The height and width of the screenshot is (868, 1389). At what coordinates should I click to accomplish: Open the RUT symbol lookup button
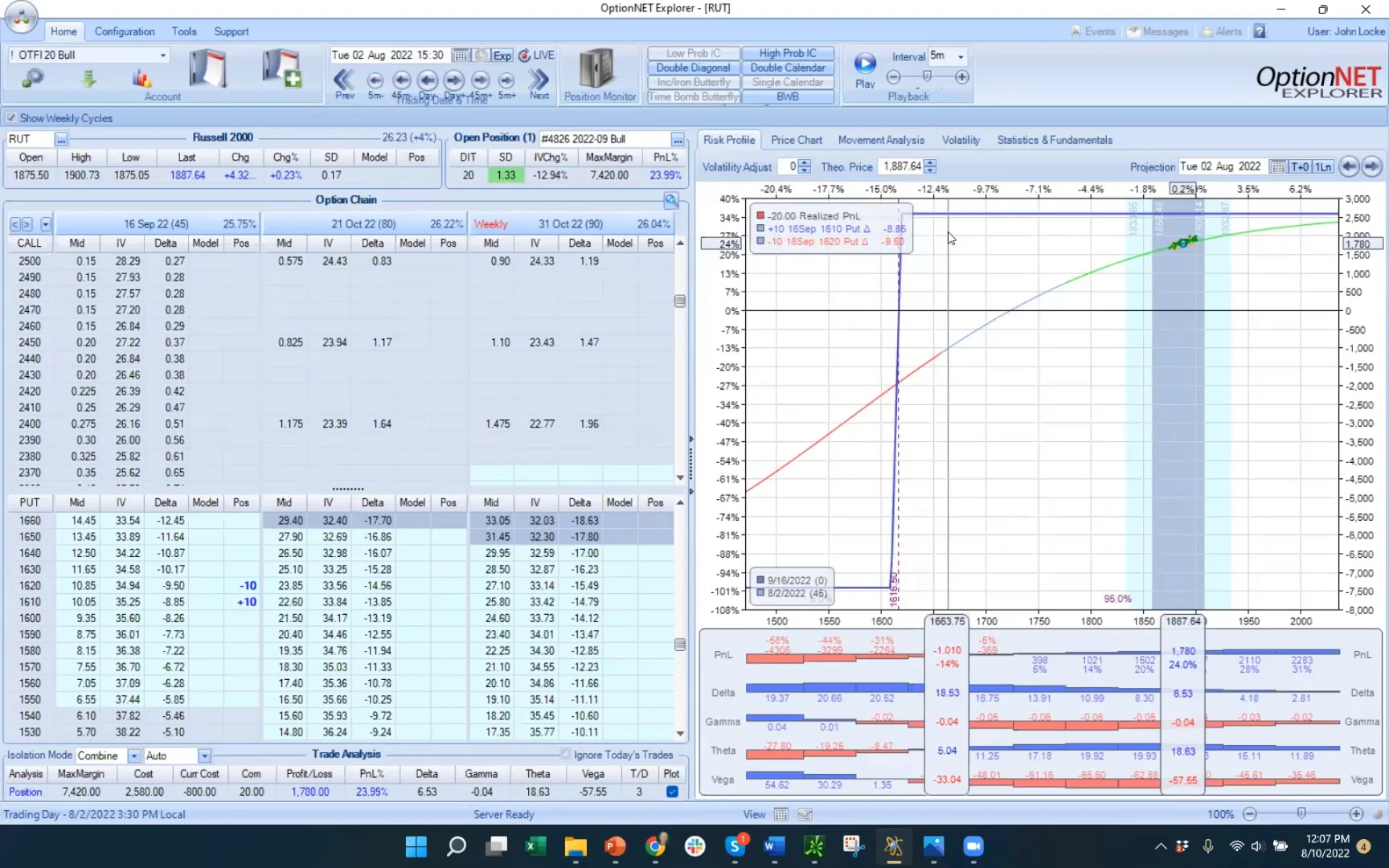[x=60, y=139]
